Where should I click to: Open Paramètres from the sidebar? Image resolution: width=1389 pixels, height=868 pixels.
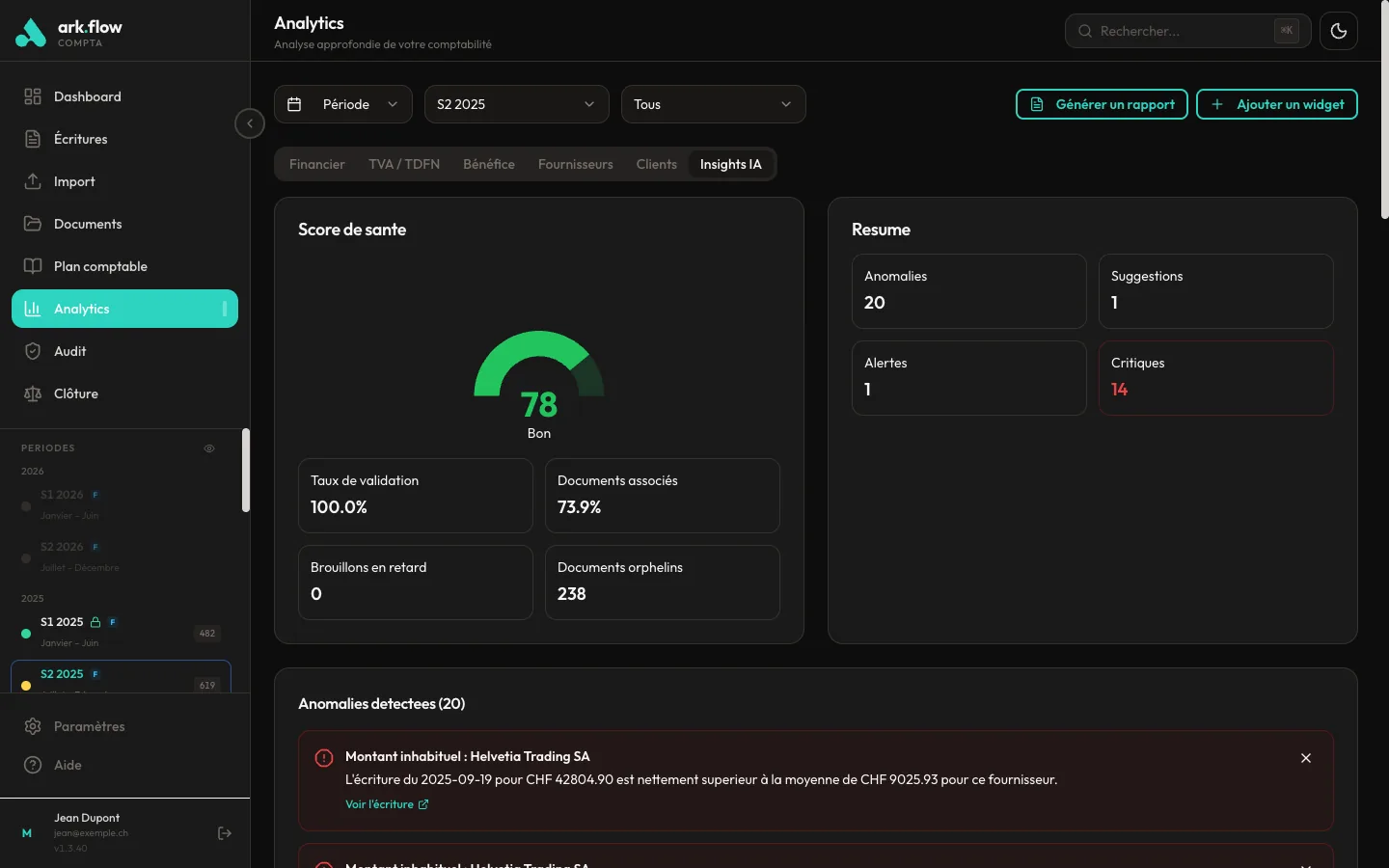click(90, 726)
